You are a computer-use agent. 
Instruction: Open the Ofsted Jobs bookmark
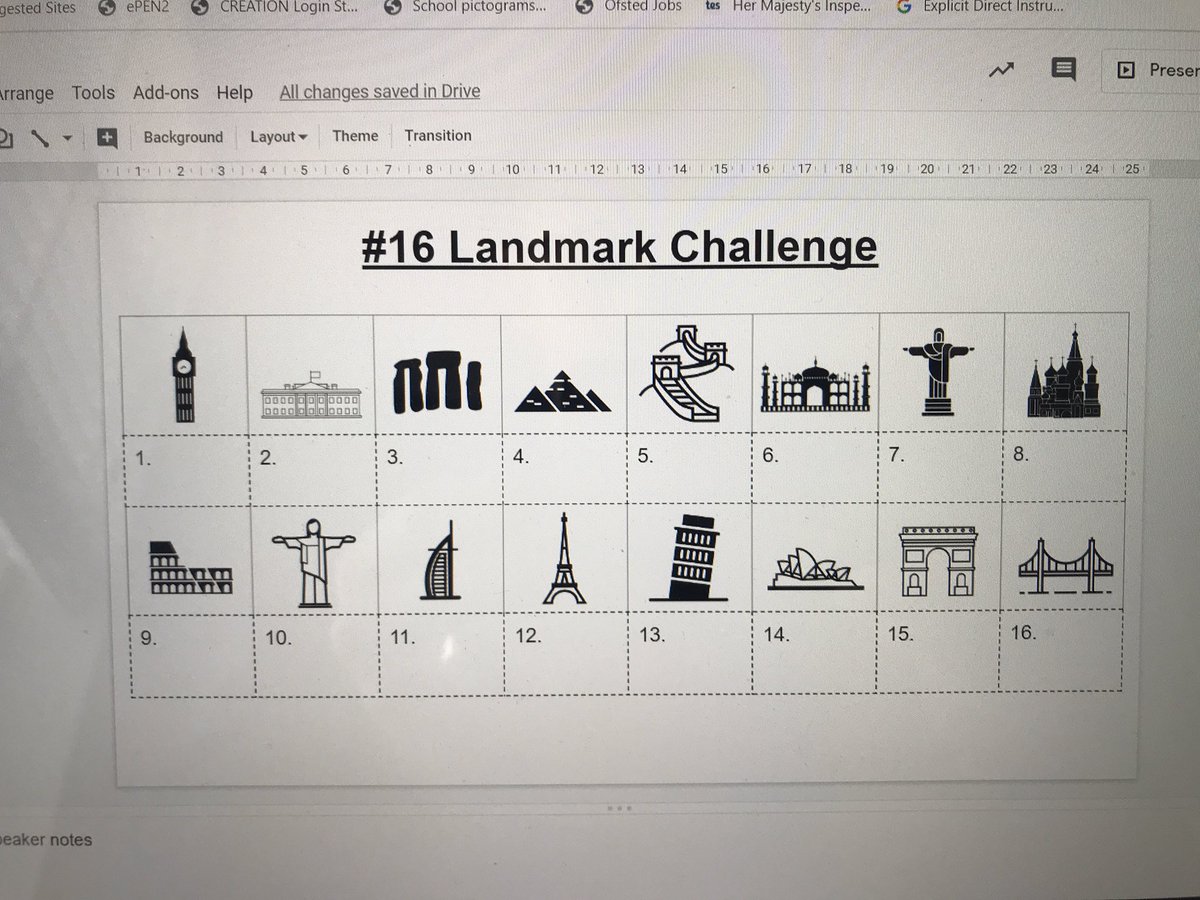[x=630, y=7]
